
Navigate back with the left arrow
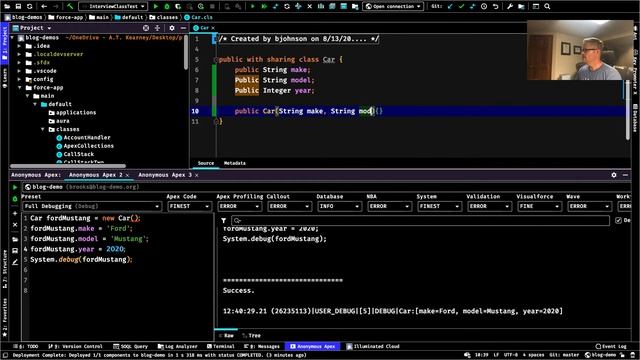pos(44,7)
